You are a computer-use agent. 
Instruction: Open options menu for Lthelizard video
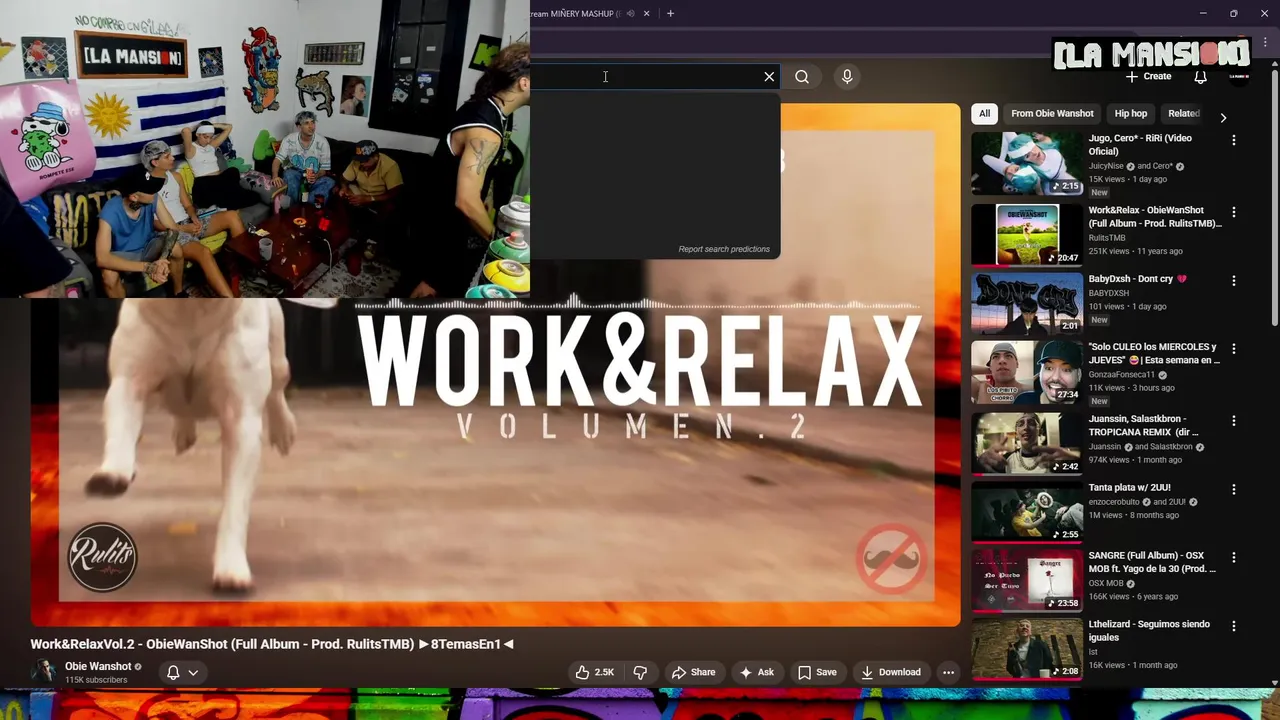1234,627
